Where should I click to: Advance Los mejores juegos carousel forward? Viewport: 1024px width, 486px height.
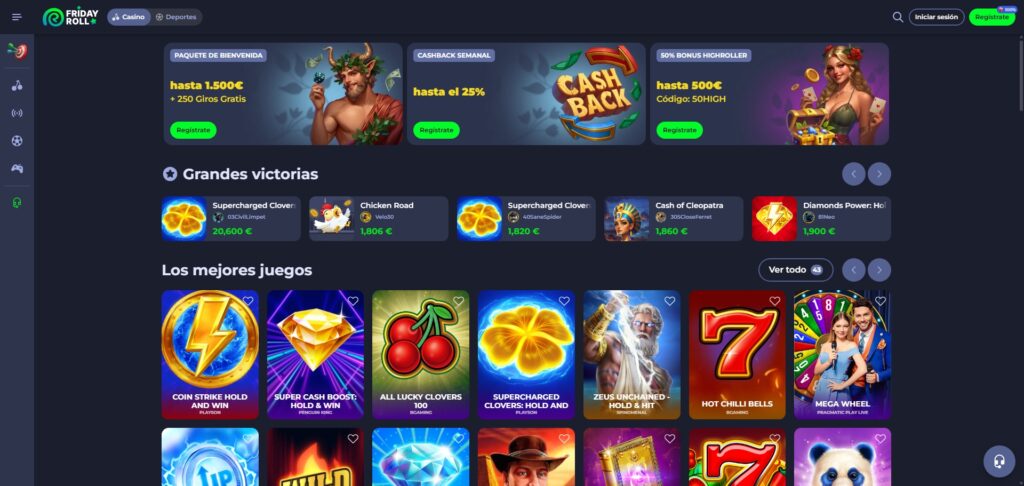879,270
